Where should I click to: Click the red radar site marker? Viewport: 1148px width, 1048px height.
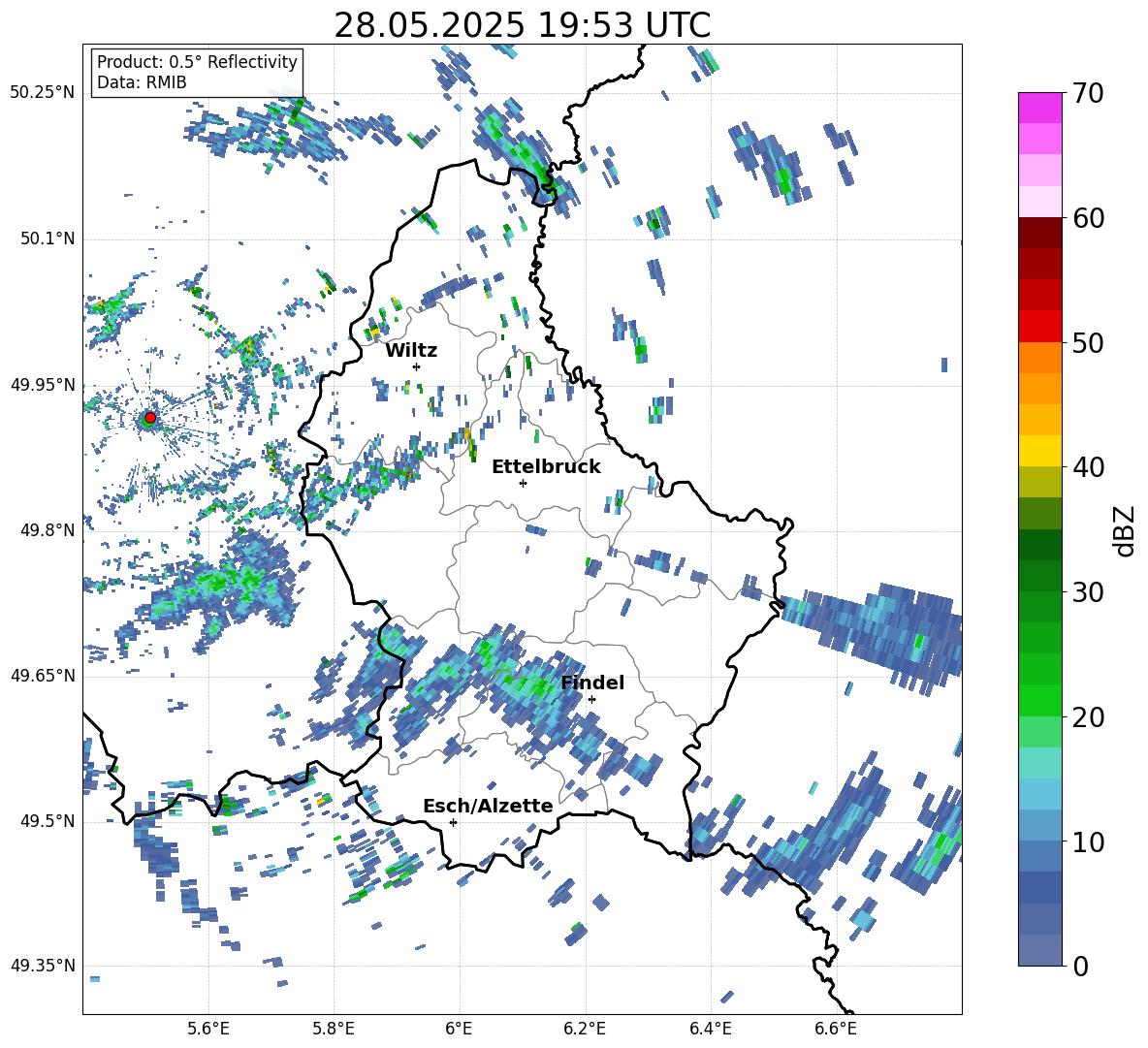pyautogui.click(x=150, y=418)
